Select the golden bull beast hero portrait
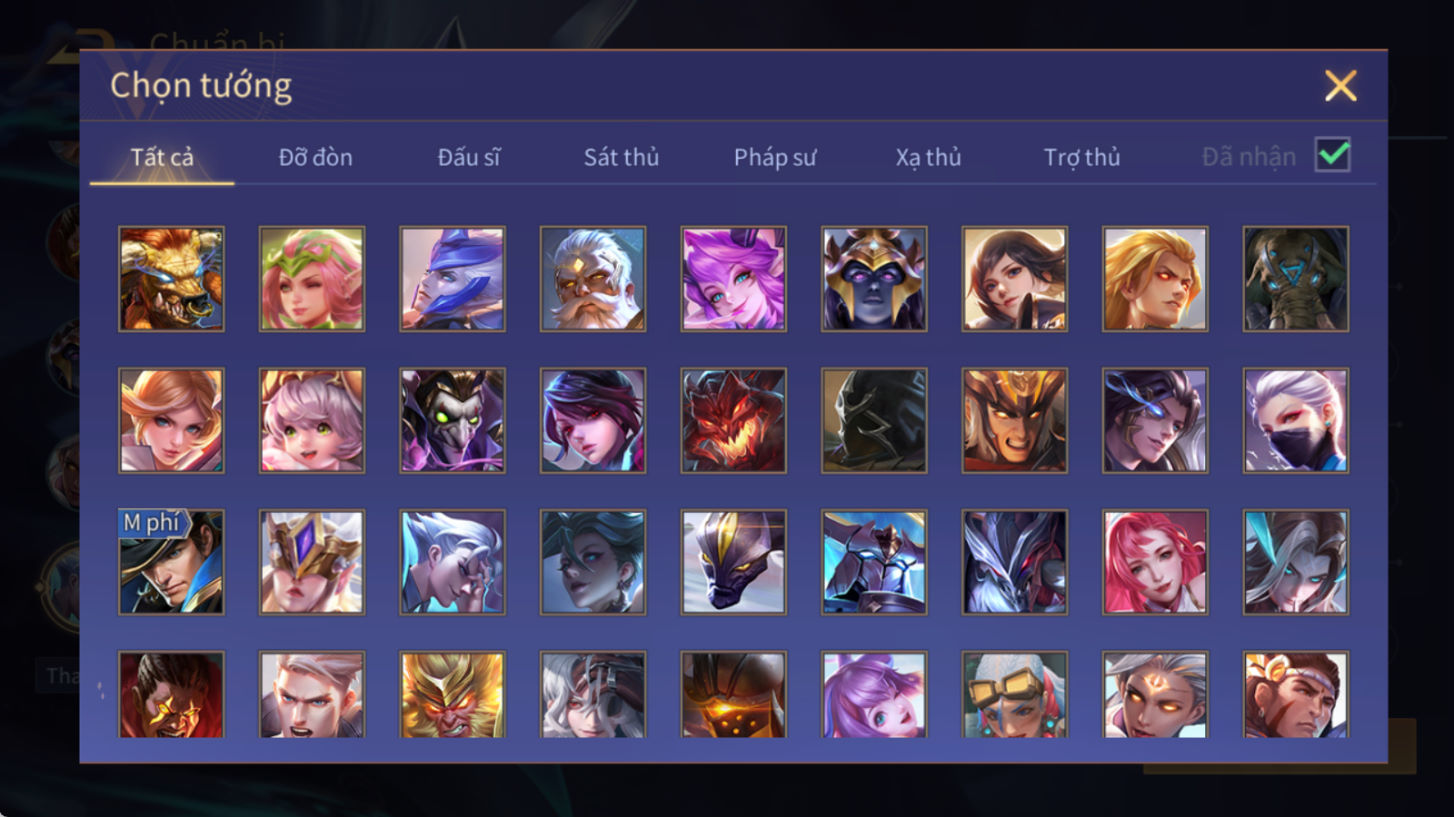1454x817 pixels. (x=171, y=278)
